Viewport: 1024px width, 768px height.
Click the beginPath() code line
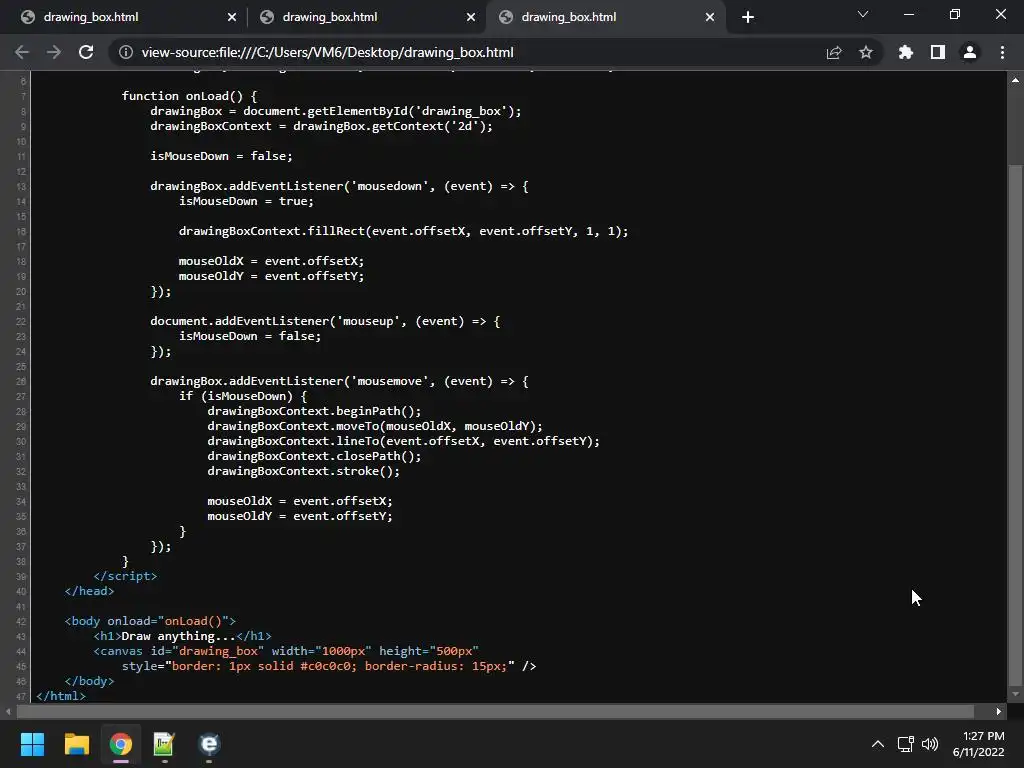point(314,411)
